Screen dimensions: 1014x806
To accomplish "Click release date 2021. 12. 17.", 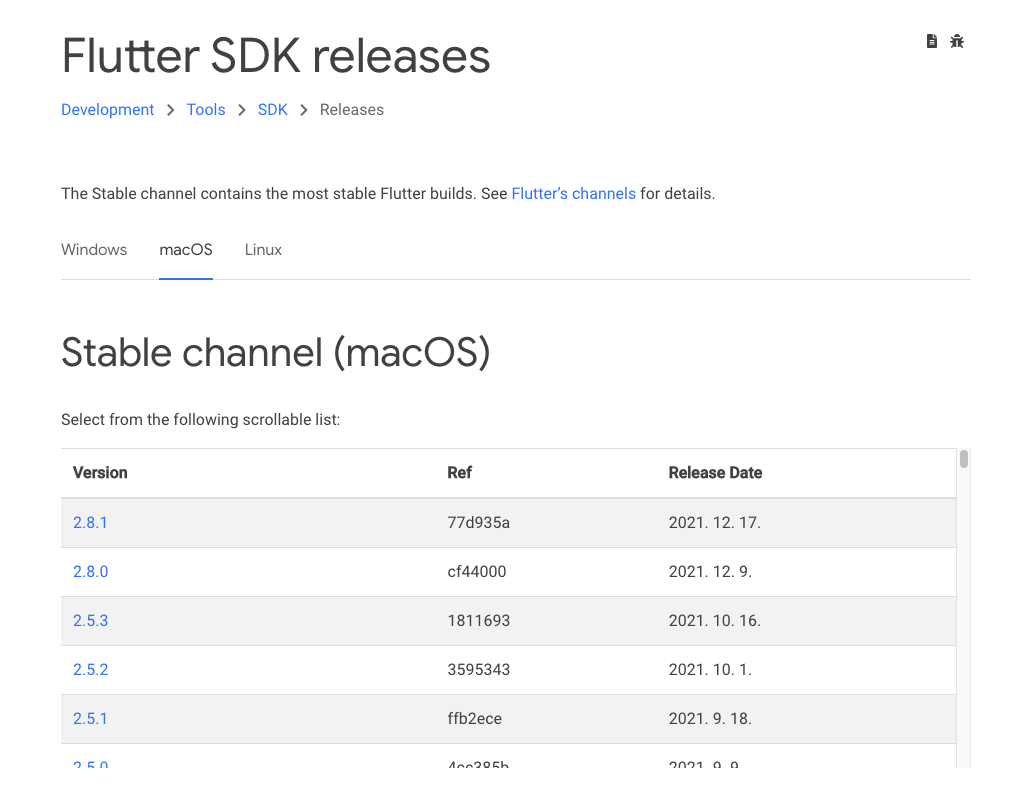I will pos(715,523).
